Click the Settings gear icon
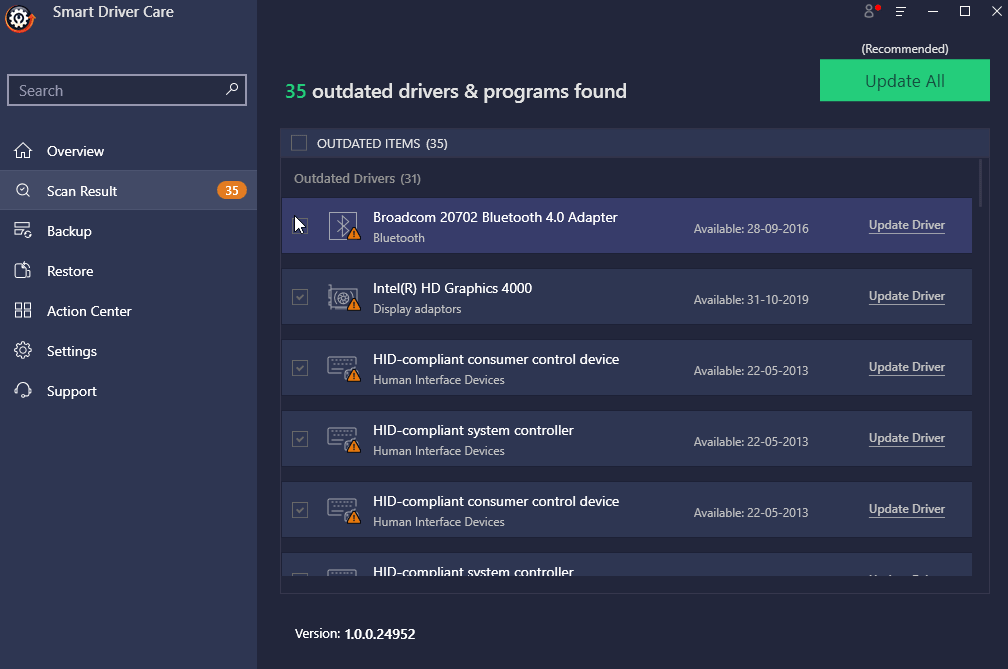Viewport: 1008px width, 669px height. 23,351
